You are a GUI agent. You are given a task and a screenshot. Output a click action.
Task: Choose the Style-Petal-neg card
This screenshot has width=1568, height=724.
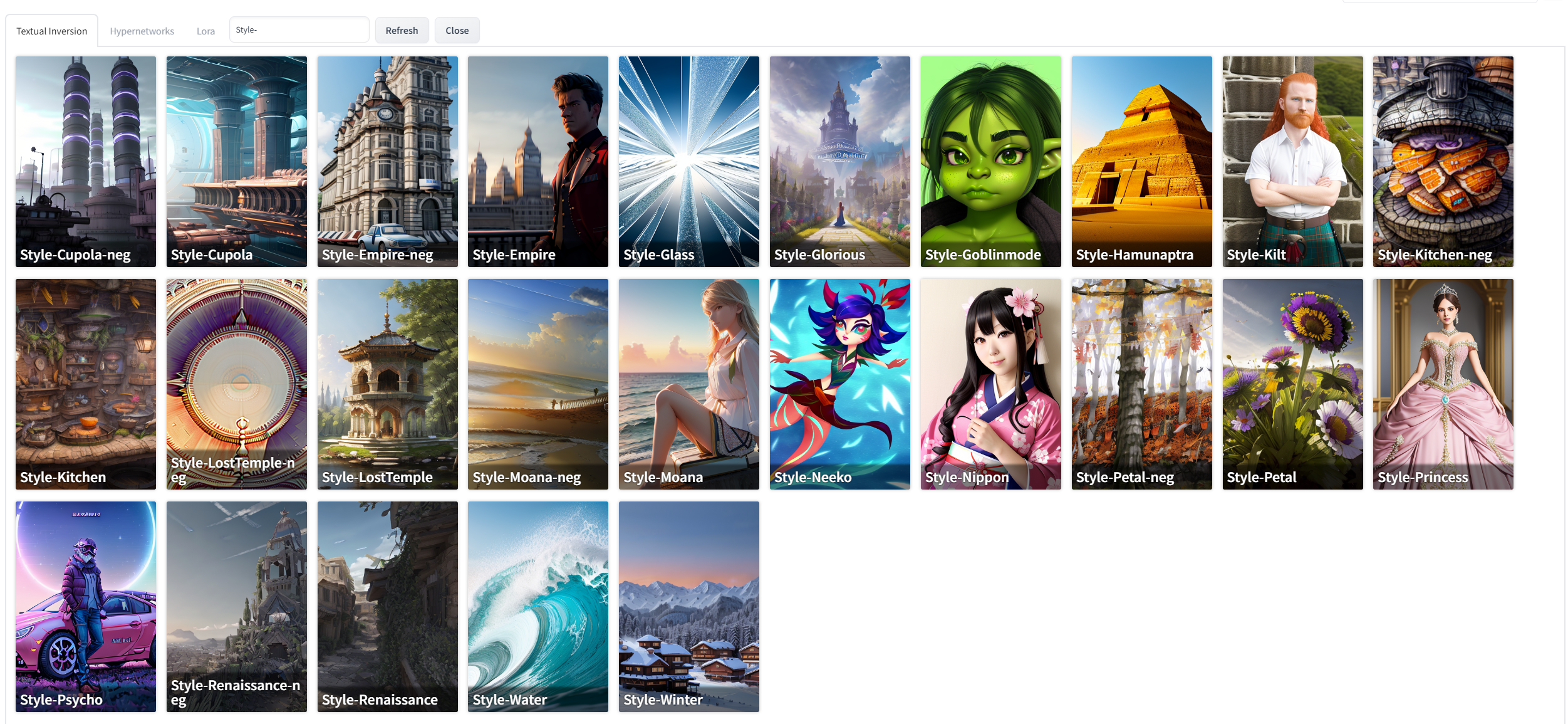(1142, 384)
